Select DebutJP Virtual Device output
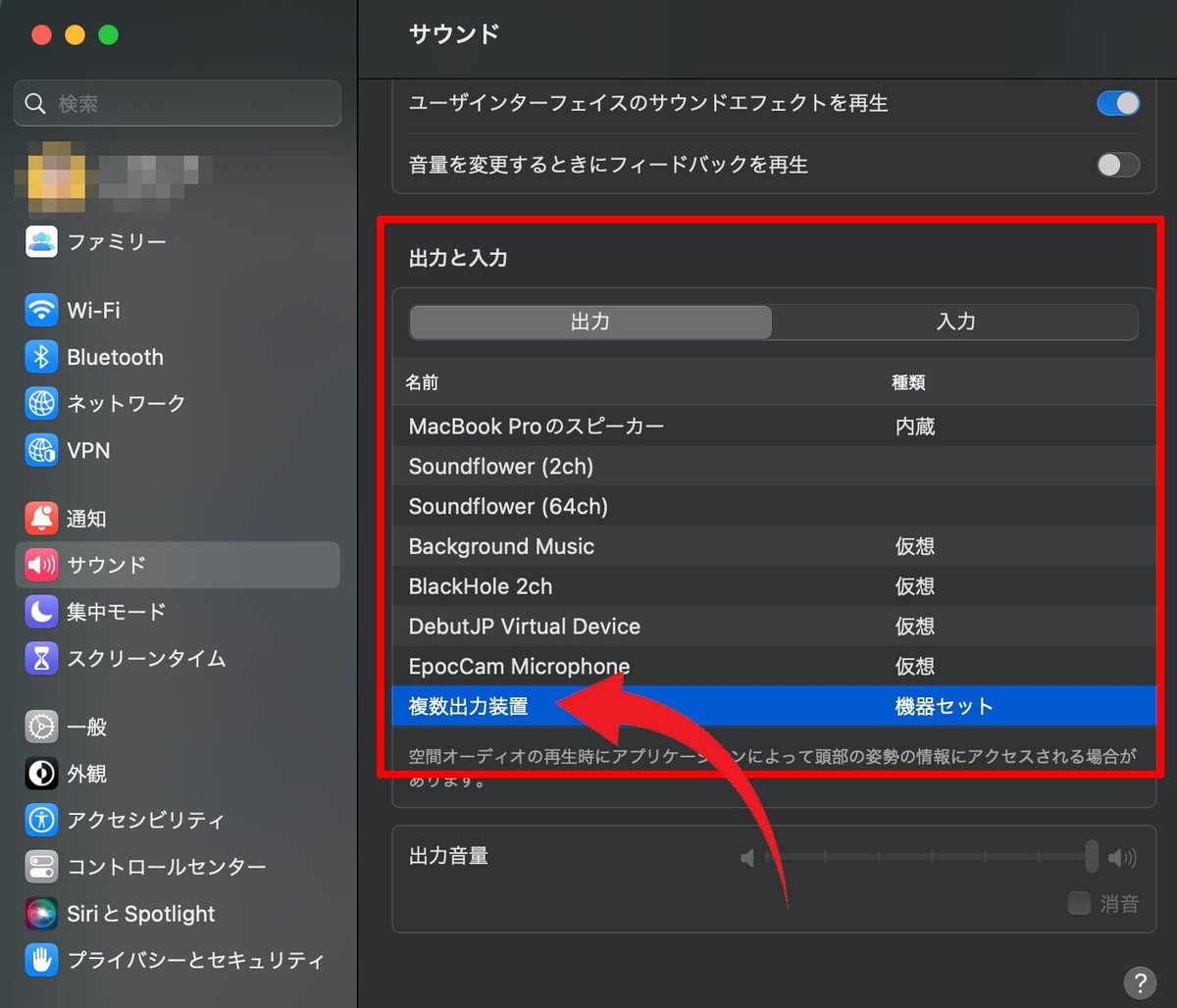Viewport: 1177px width, 1008px height. point(774,627)
